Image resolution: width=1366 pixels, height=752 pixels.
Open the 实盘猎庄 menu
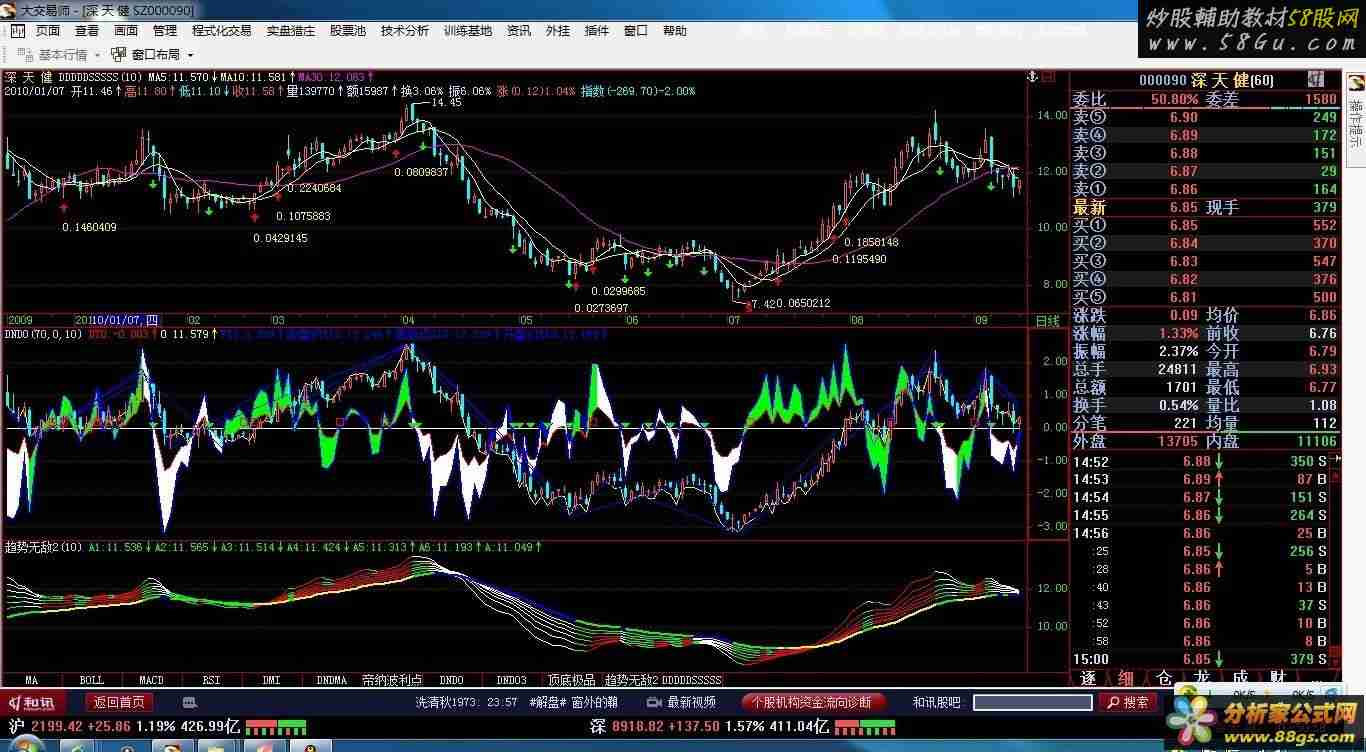pyautogui.click(x=291, y=31)
